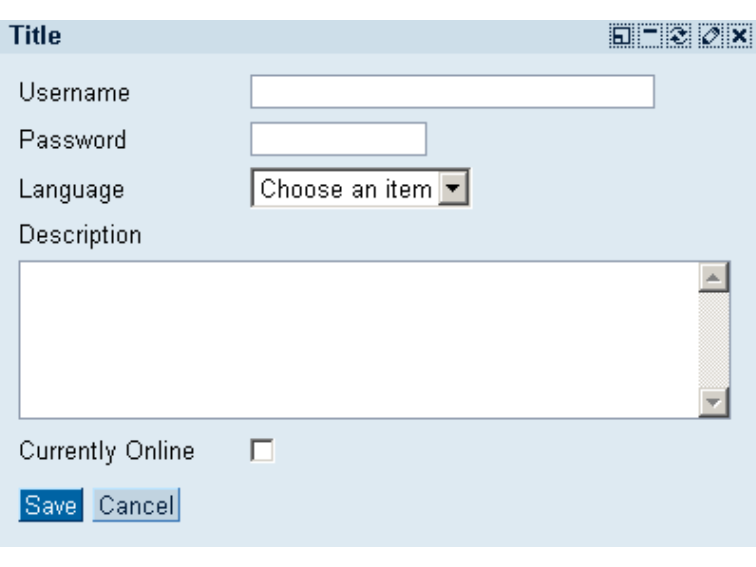This screenshot has height=567, width=756.
Task: Select the 'Choose an item' combo box
Action: pos(346,188)
